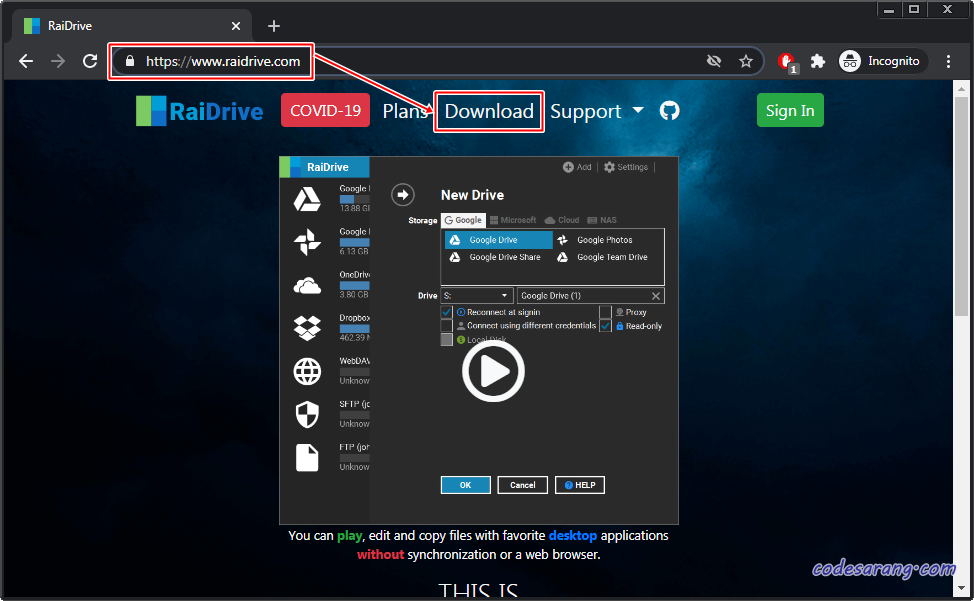Click the RaiDrive logo on the page
974x601 pixels.
199,111
